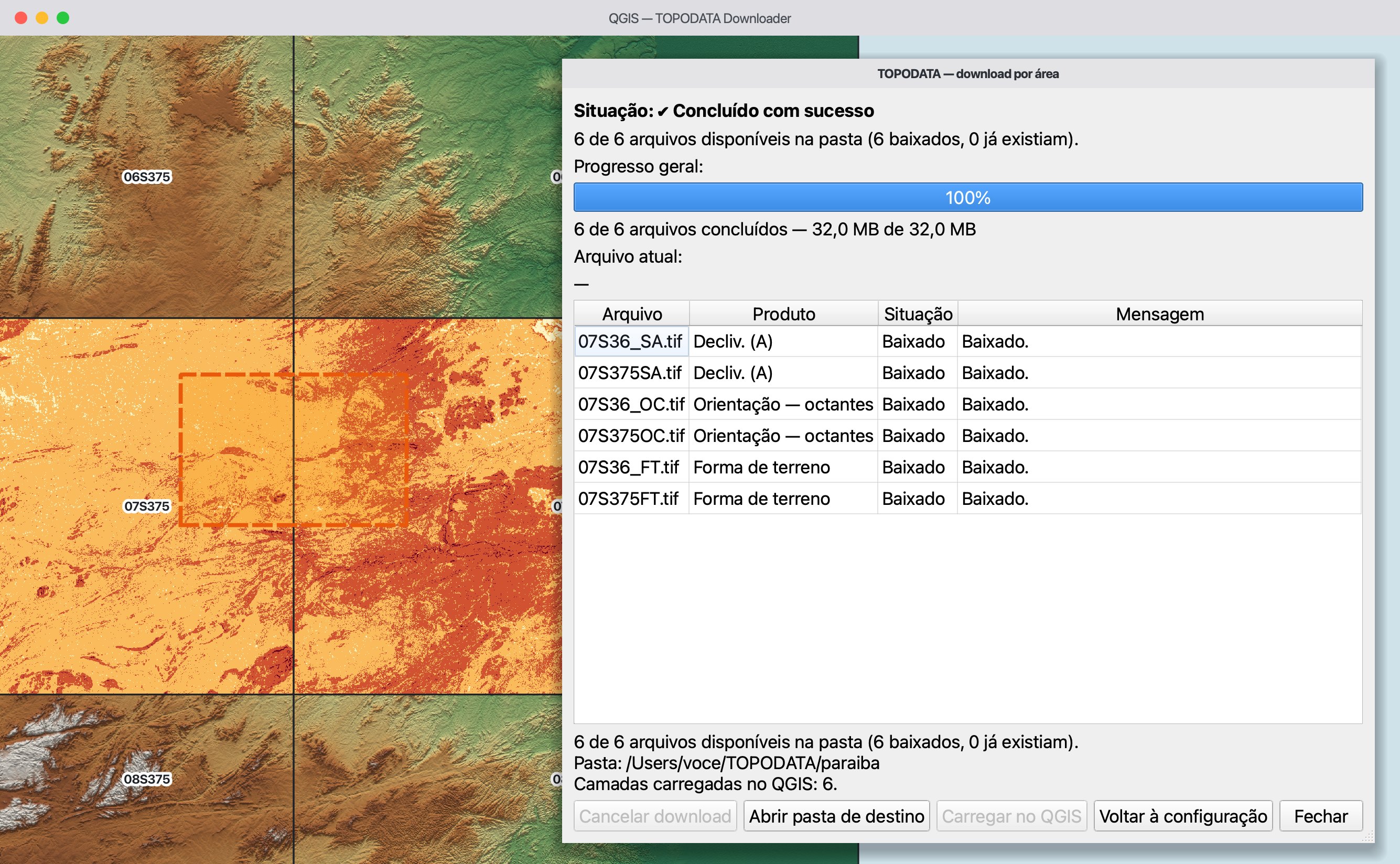Click the greyed Carregar no QGIS button
This screenshot has height=864, width=1400.
click(1011, 816)
